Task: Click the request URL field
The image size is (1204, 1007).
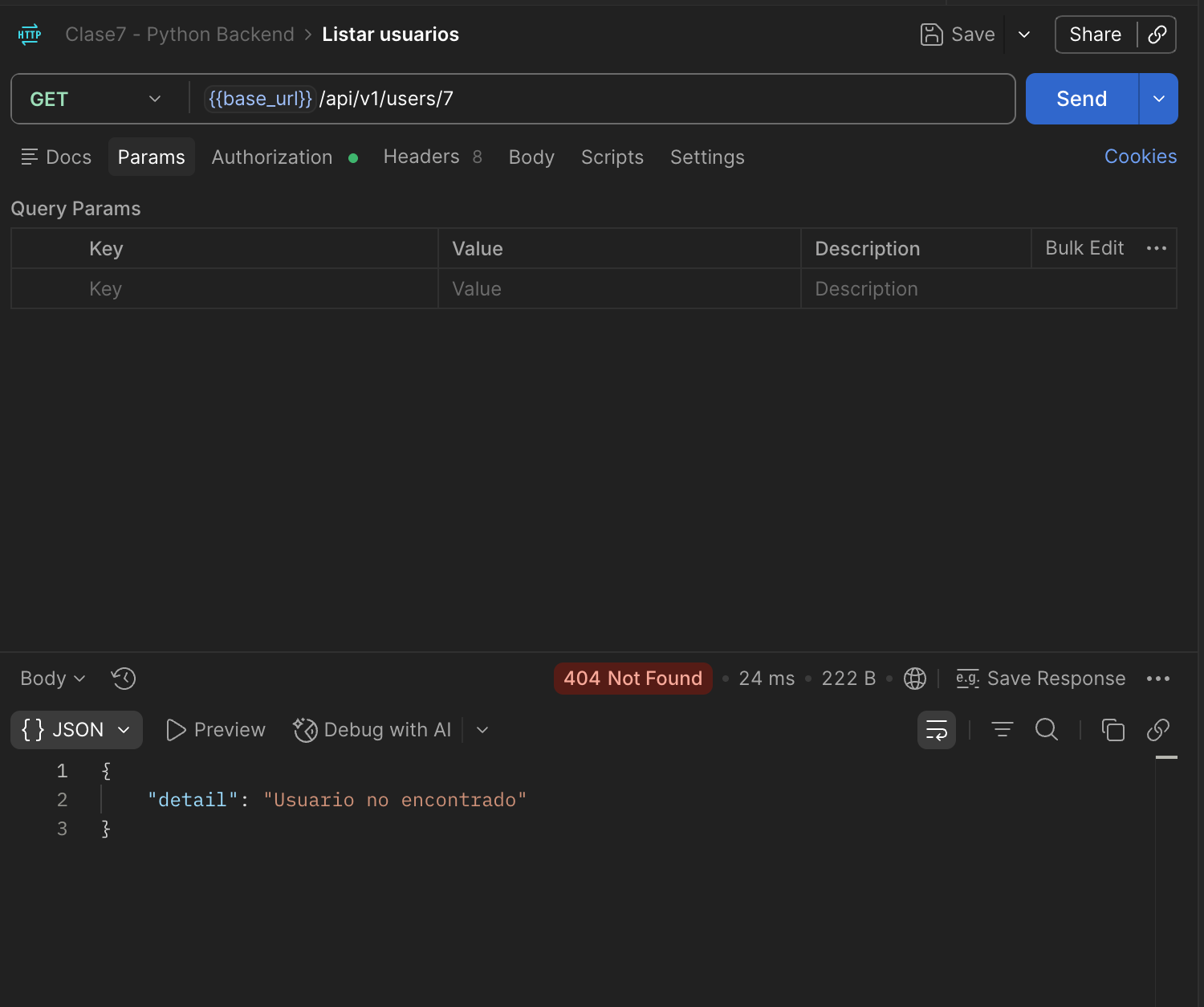Action: (602, 99)
